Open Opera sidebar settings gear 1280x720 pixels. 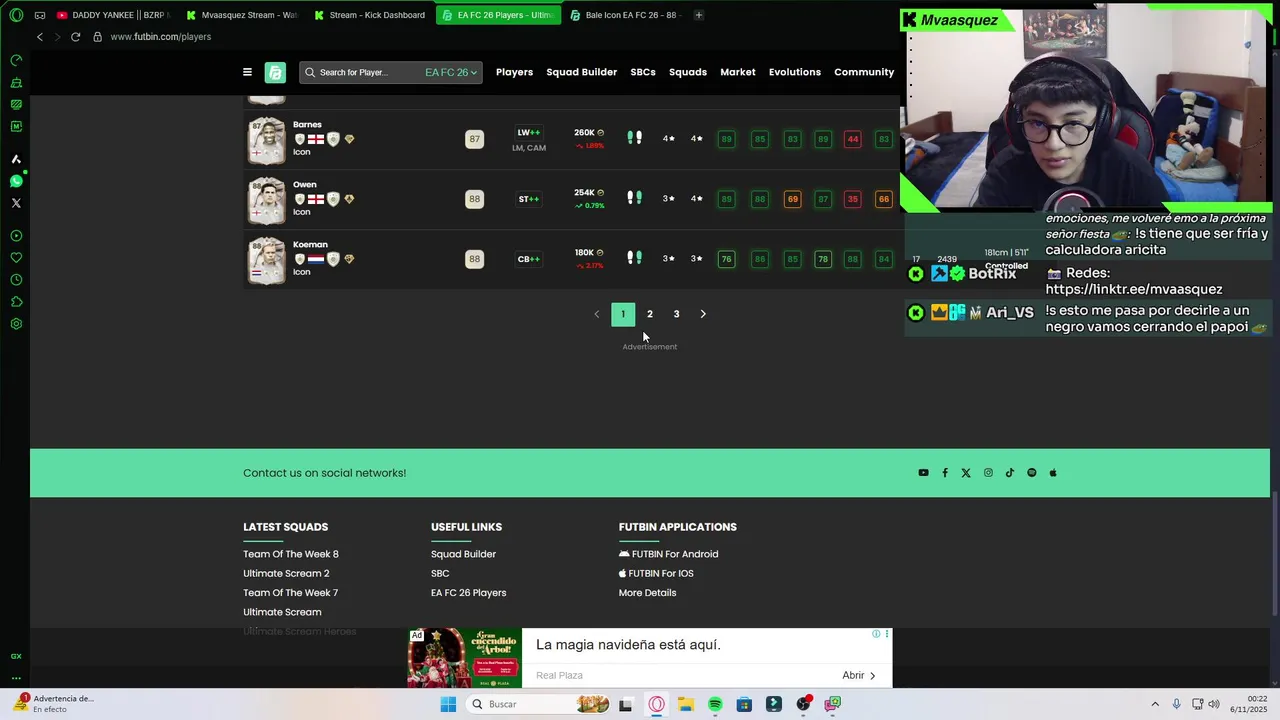pos(16,324)
